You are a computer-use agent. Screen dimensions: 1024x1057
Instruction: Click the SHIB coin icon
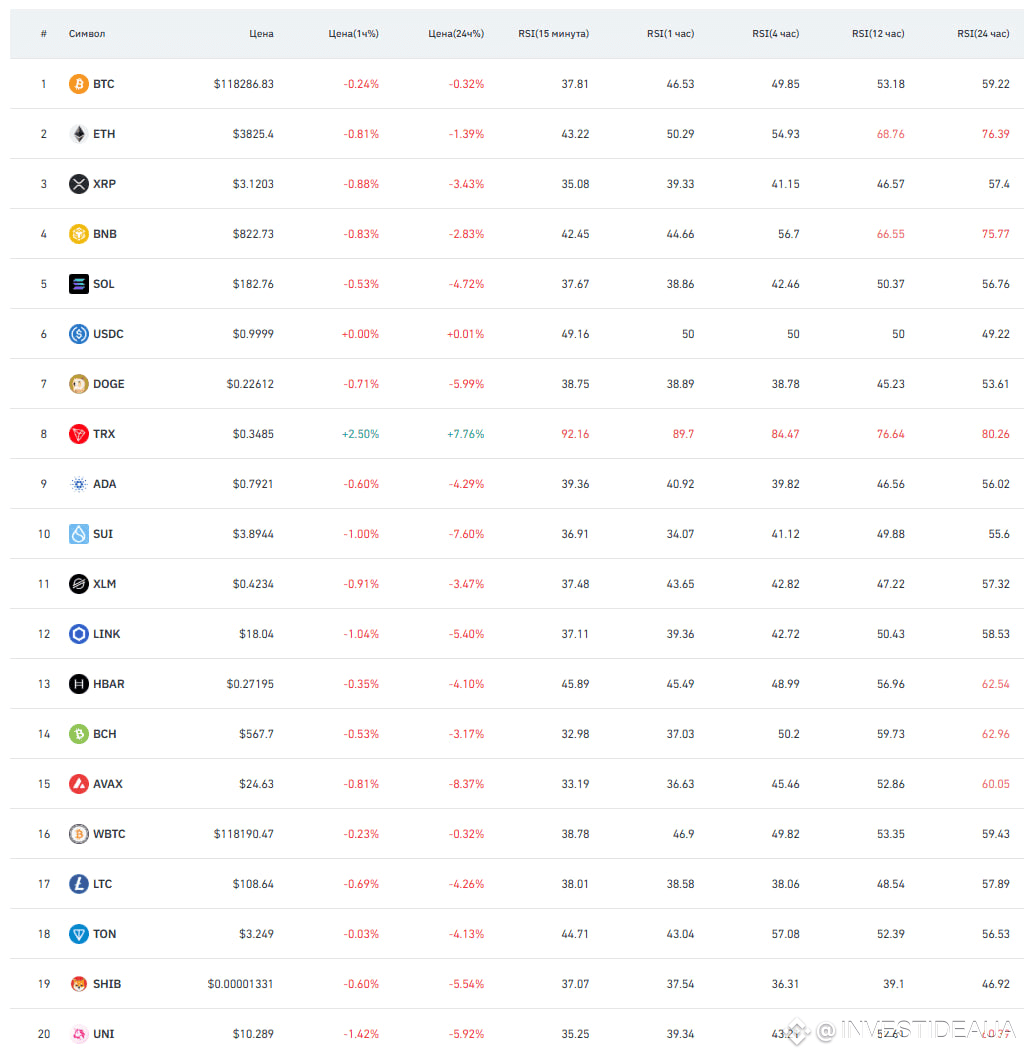(79, 984)
